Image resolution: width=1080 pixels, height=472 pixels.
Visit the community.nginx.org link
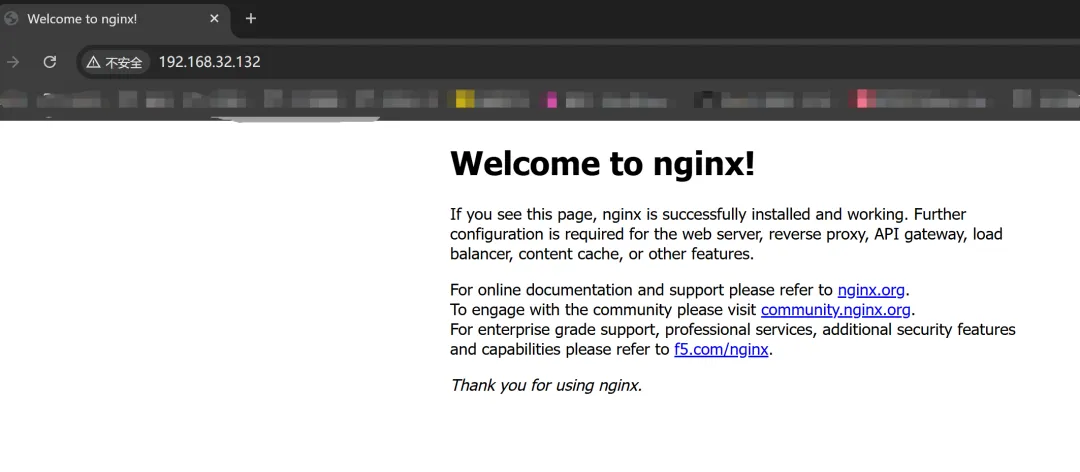[x=835, y=309]
